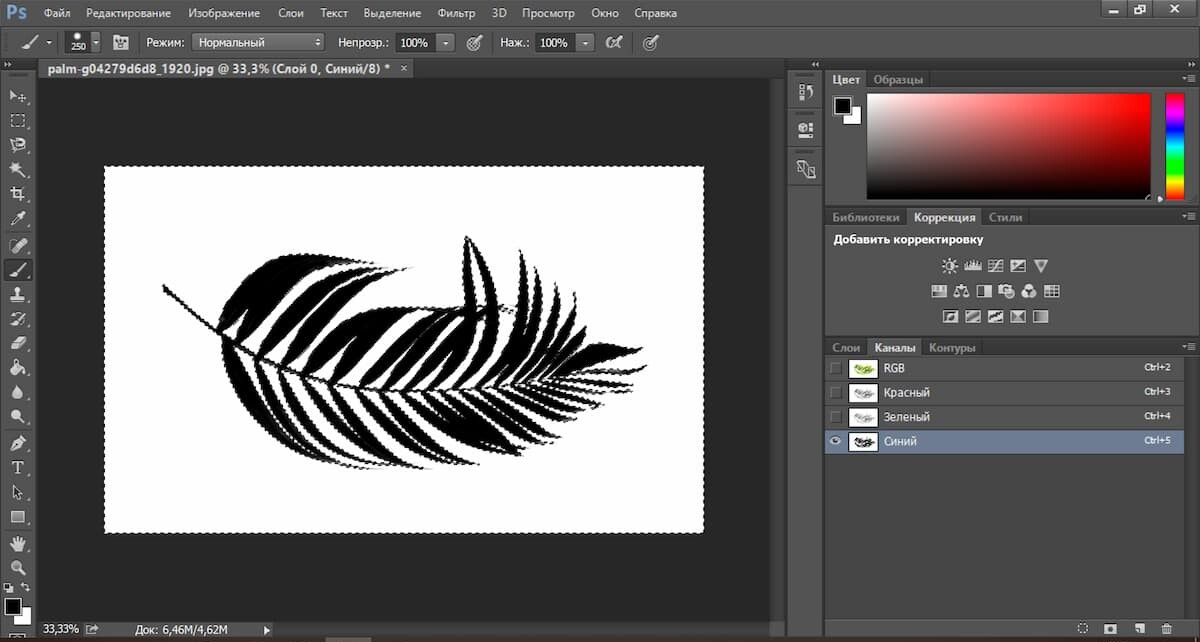Select the Pen tool
Viewport: 1200px width, 642px height.
pyautogui.click(x=18, y=443)
